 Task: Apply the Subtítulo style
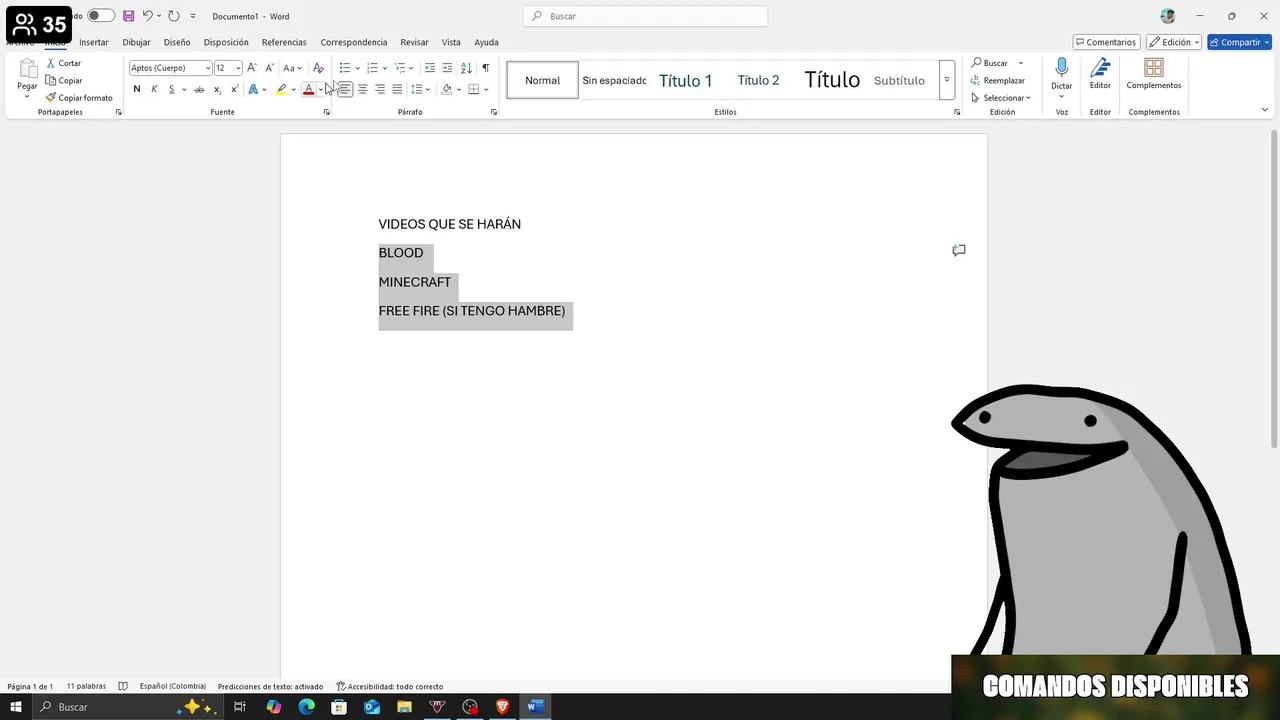coord(899,80)
